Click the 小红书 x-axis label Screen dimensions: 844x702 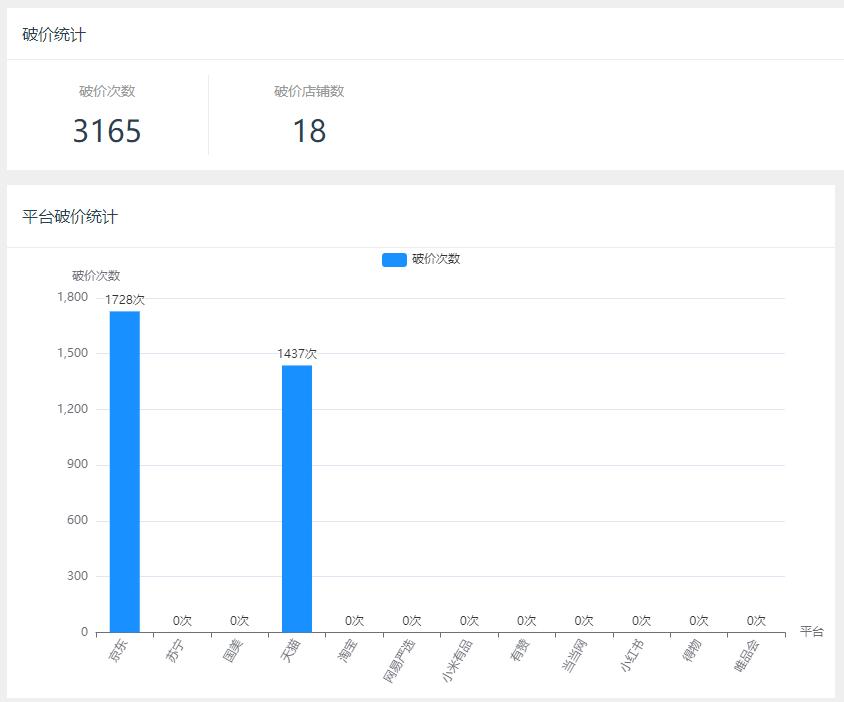pyautogui.click(x=631, y=656)
